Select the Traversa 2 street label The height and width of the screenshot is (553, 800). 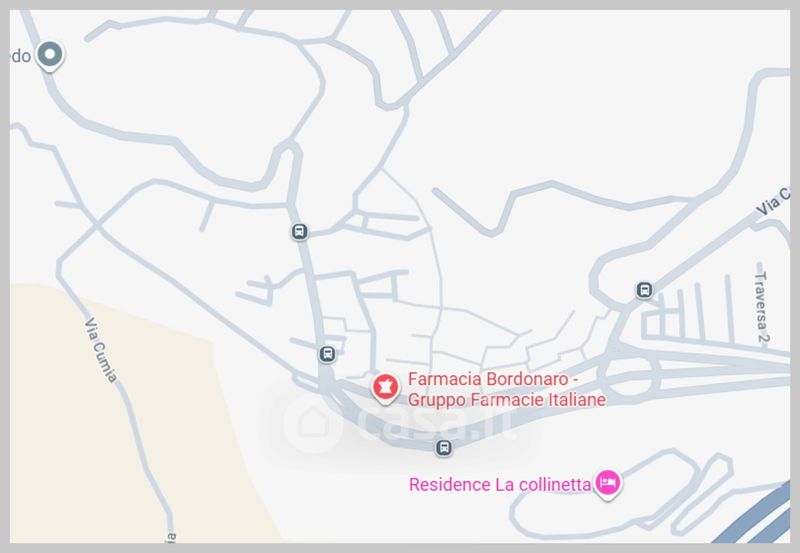(762, 307)
